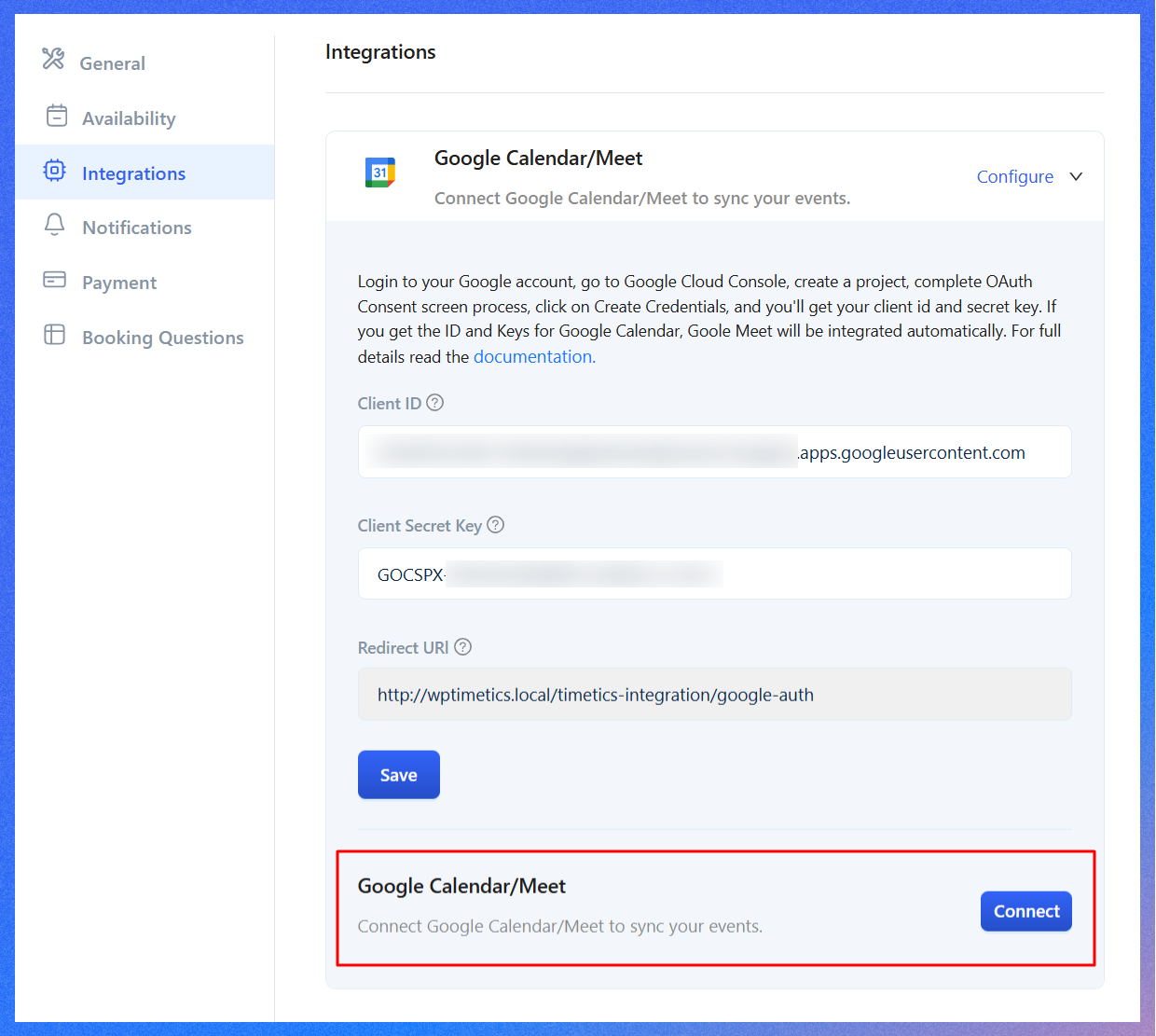Go to the Notifications tab
The height and width of the screenshot is (1036, 1156).
144,228
